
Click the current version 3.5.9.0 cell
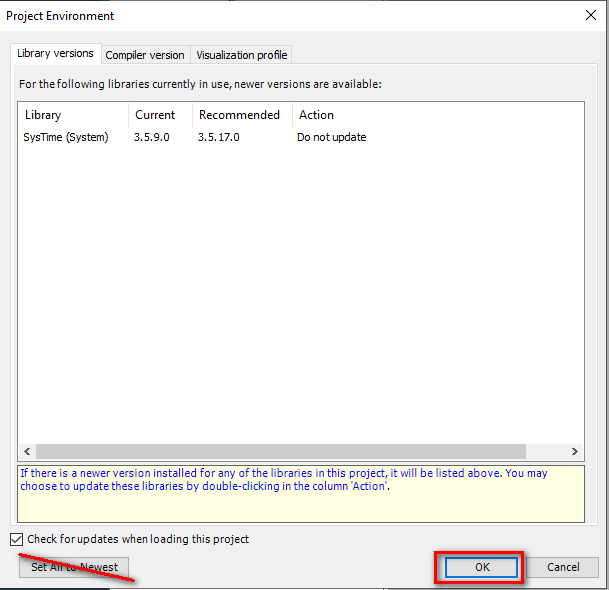point(152,137)
